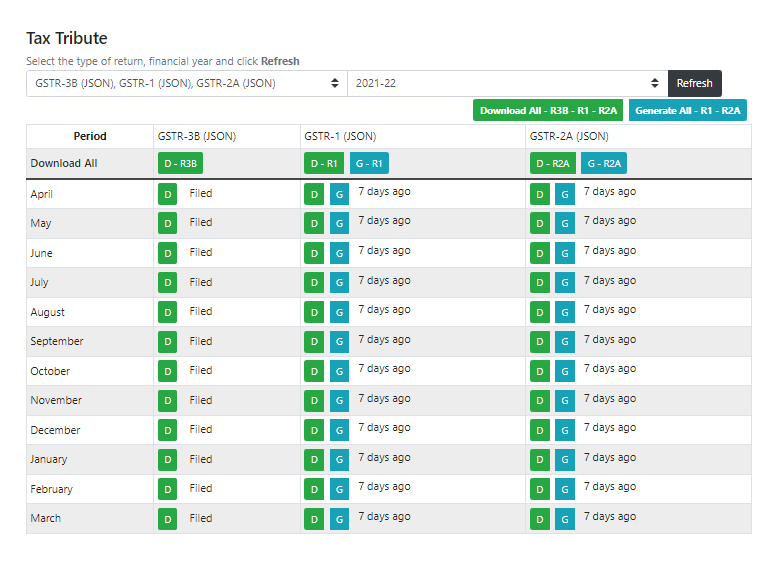The width and height of the screenshot is (777, 568).
Task: Download GSTR-3B for March
Action: click(x=167, y=519)
